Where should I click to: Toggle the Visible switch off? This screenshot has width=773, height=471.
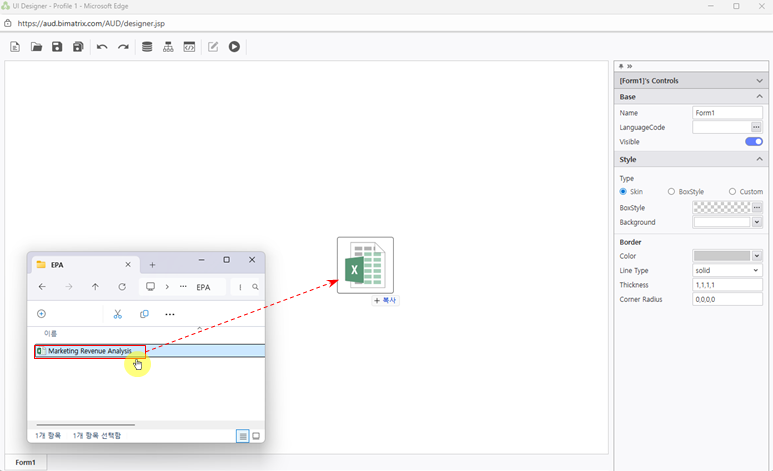click(753, 142)
